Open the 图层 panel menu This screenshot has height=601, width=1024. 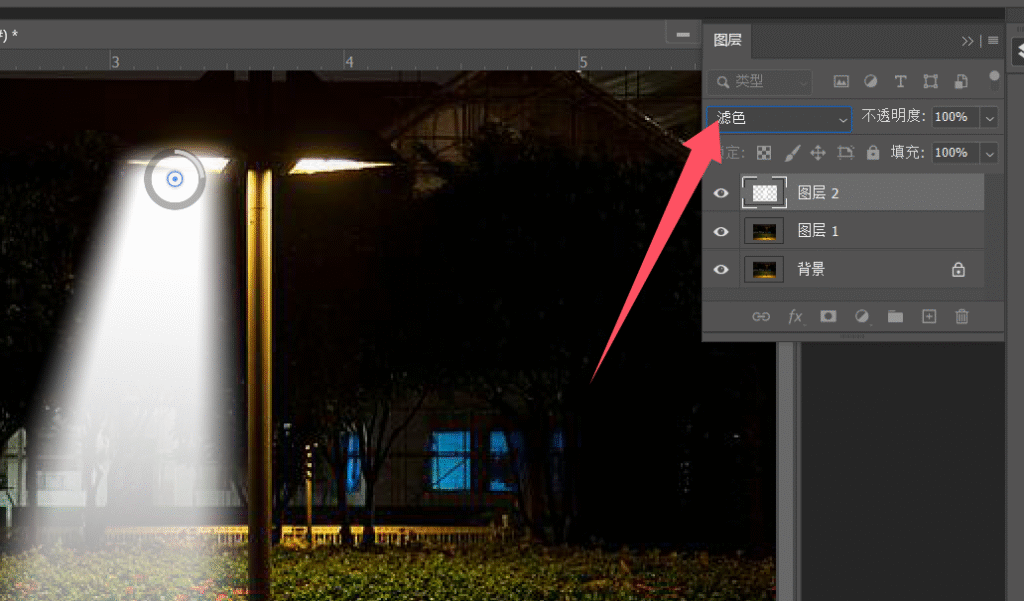[x=993, y=41]
